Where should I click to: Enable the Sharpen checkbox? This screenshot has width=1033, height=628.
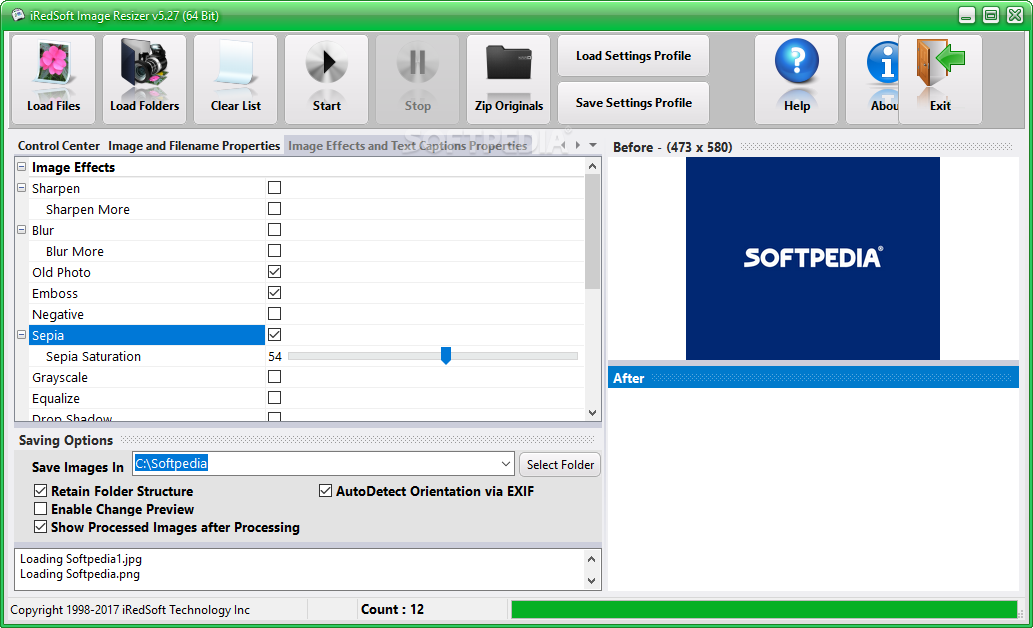pyautogui.click(x=275, y=188)
